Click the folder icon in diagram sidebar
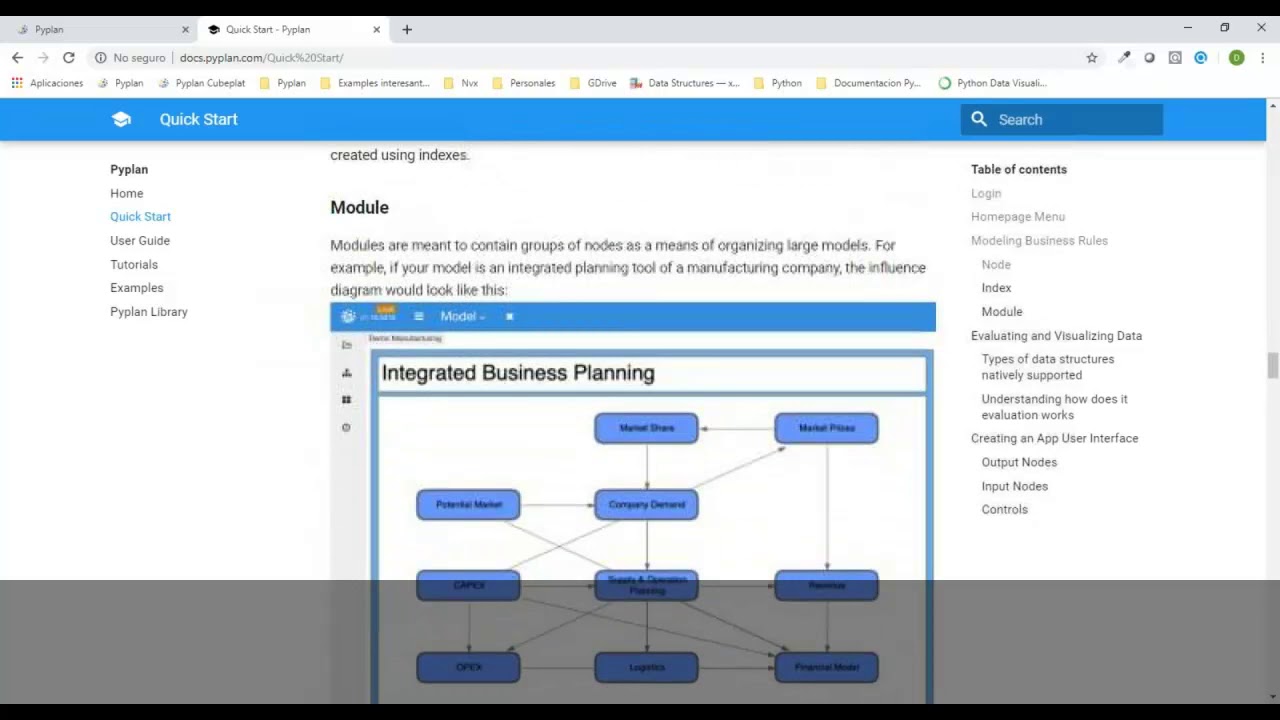The height and width of the screenshot is (720, 1280). pyautogui.click(x=346, y=345)
